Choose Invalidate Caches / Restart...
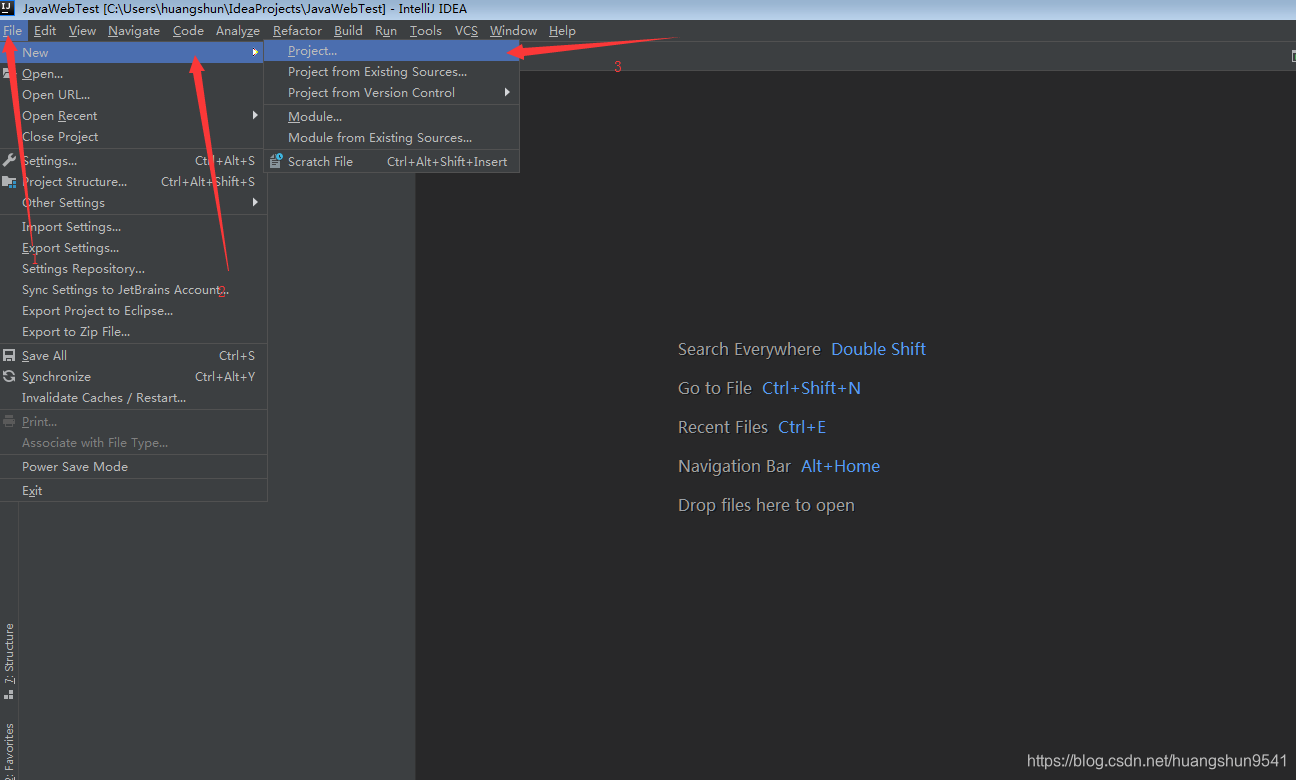This screenshot has height=780, width=1296. tap(134, 397)
